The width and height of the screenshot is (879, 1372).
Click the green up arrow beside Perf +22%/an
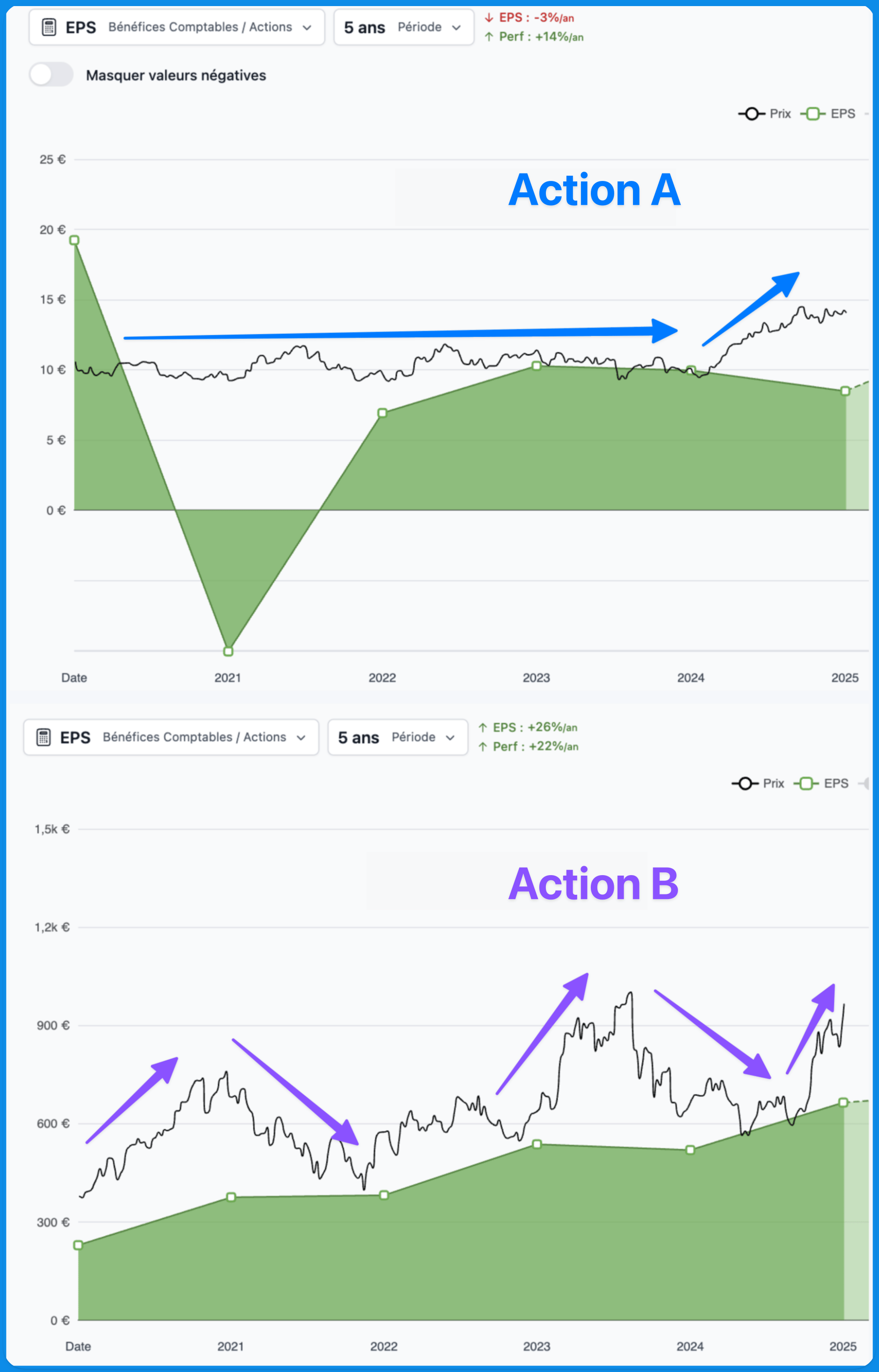click(x=483, y=746)
